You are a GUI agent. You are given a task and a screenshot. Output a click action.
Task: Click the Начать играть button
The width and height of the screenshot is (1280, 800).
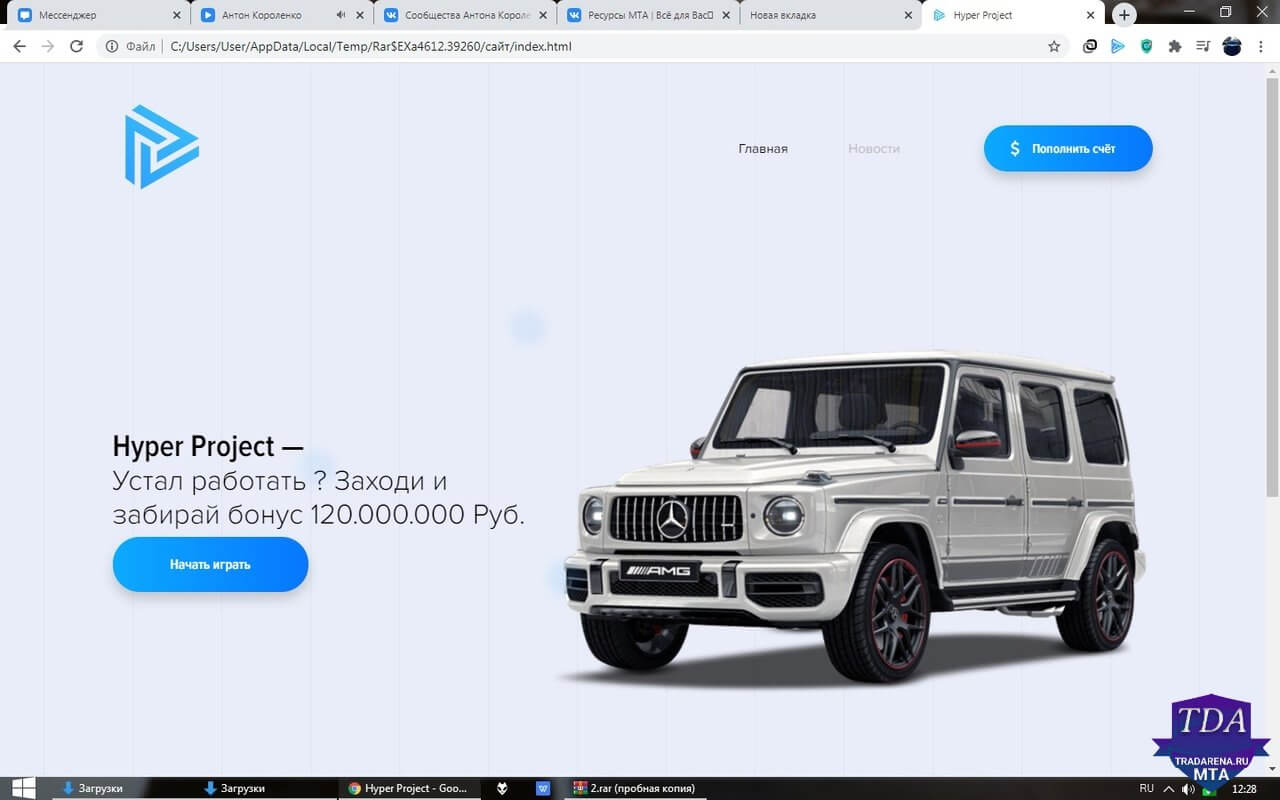pyautogui.click(x=210, y=564)
